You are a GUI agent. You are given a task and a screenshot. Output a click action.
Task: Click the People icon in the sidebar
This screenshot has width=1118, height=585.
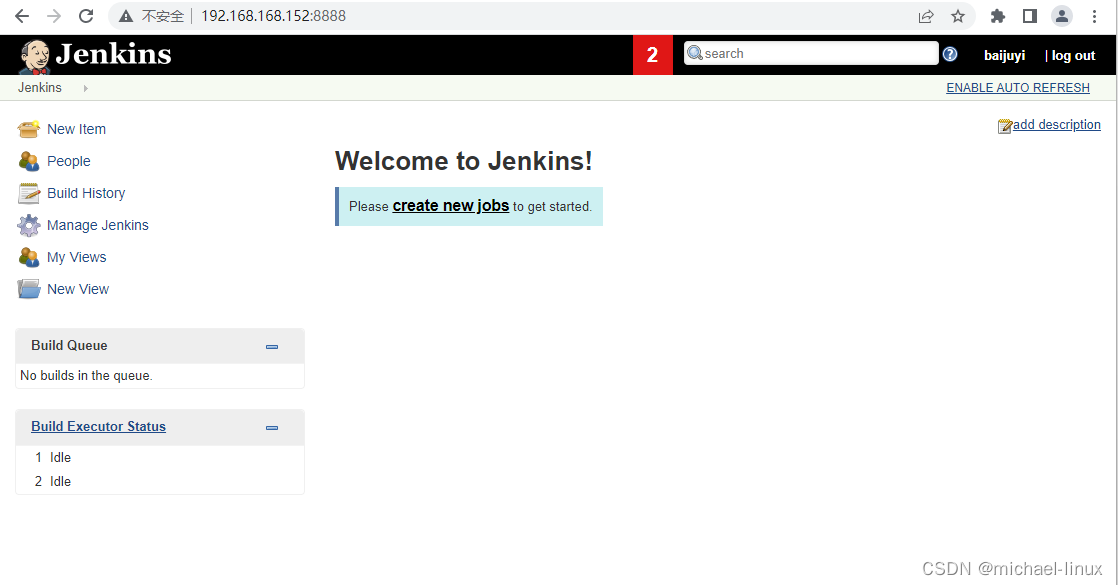(x=29, y=161)
